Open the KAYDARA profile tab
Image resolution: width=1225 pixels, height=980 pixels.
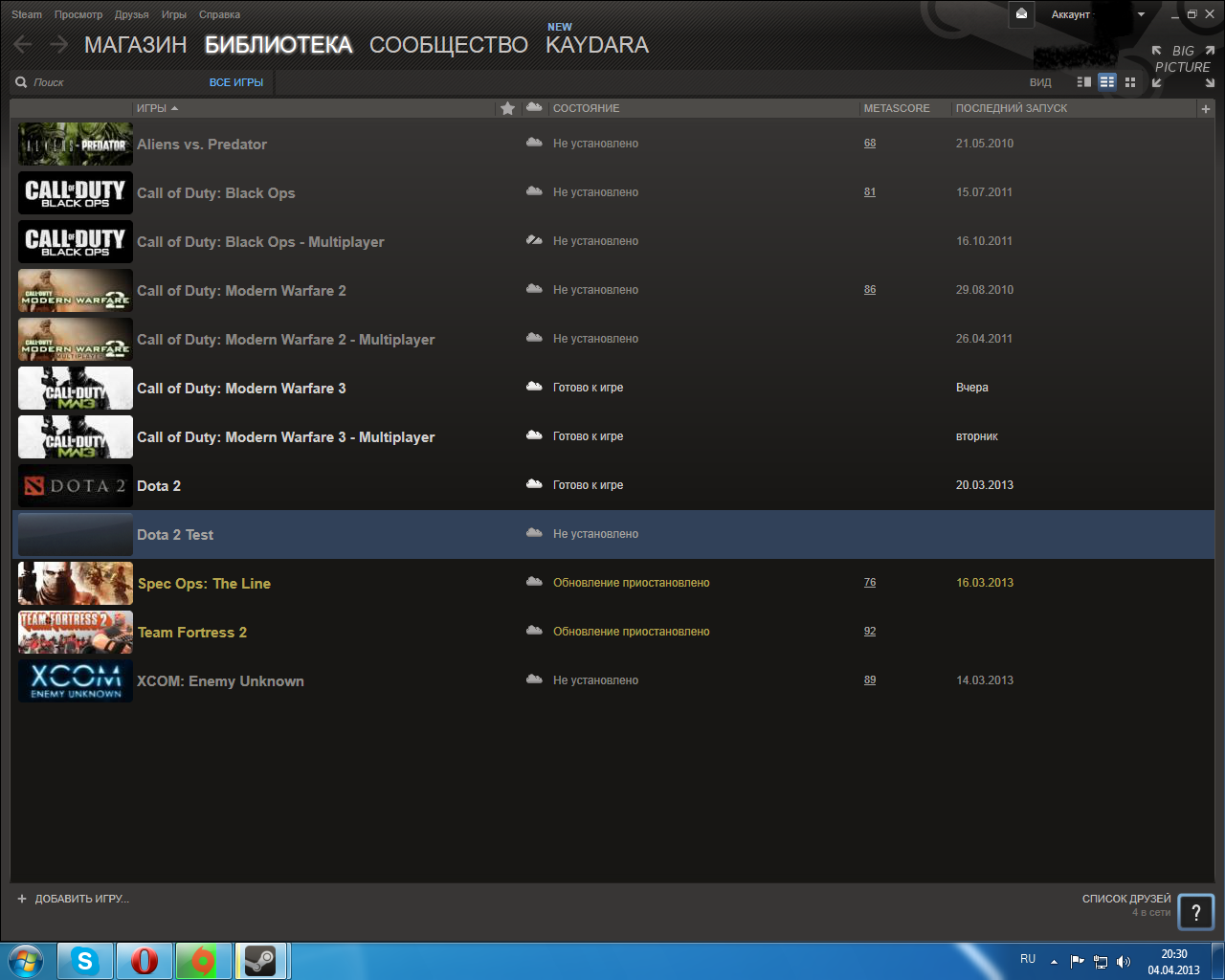pos(597,45)
